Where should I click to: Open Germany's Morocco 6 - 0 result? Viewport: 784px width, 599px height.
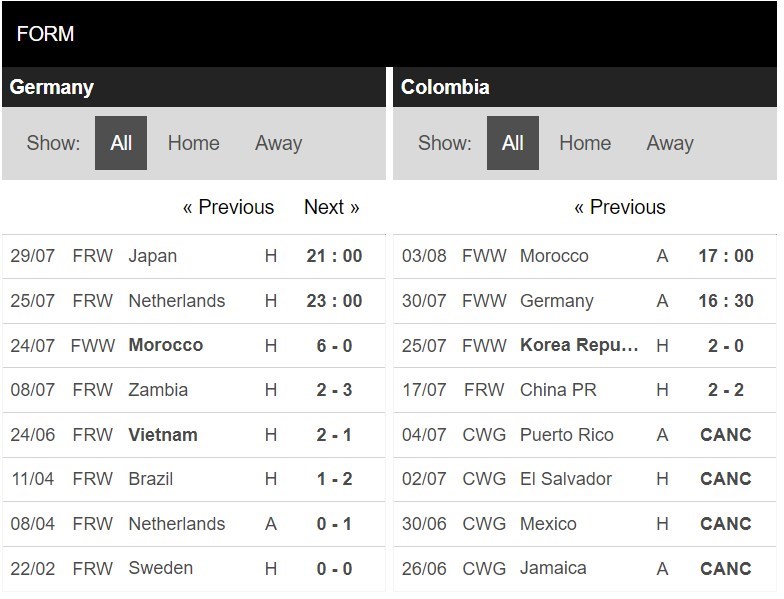coord(194,346)
